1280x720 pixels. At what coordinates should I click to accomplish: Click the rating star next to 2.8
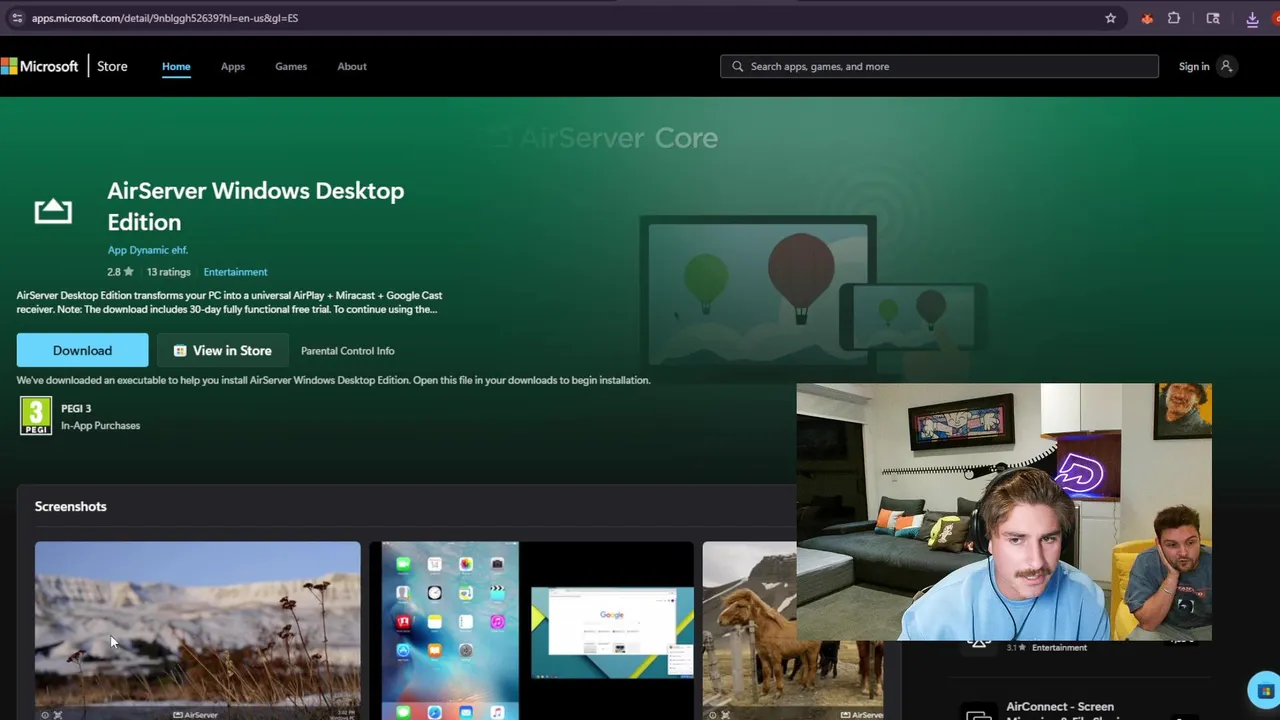128,271
